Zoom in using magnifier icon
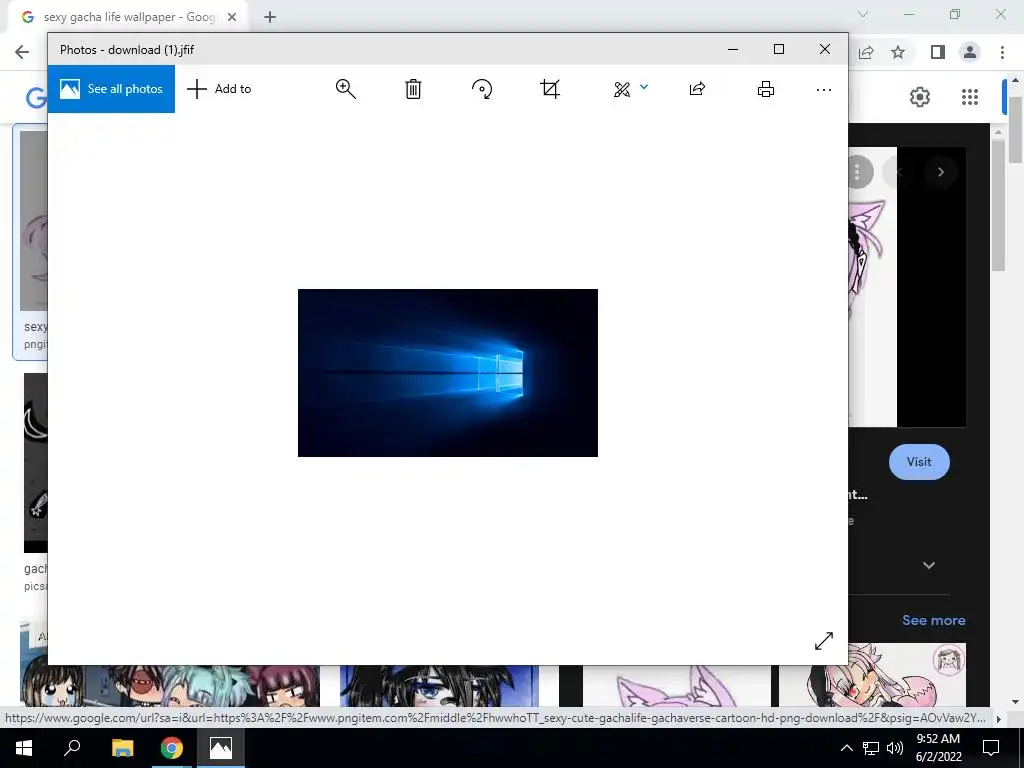 point(345,89)
